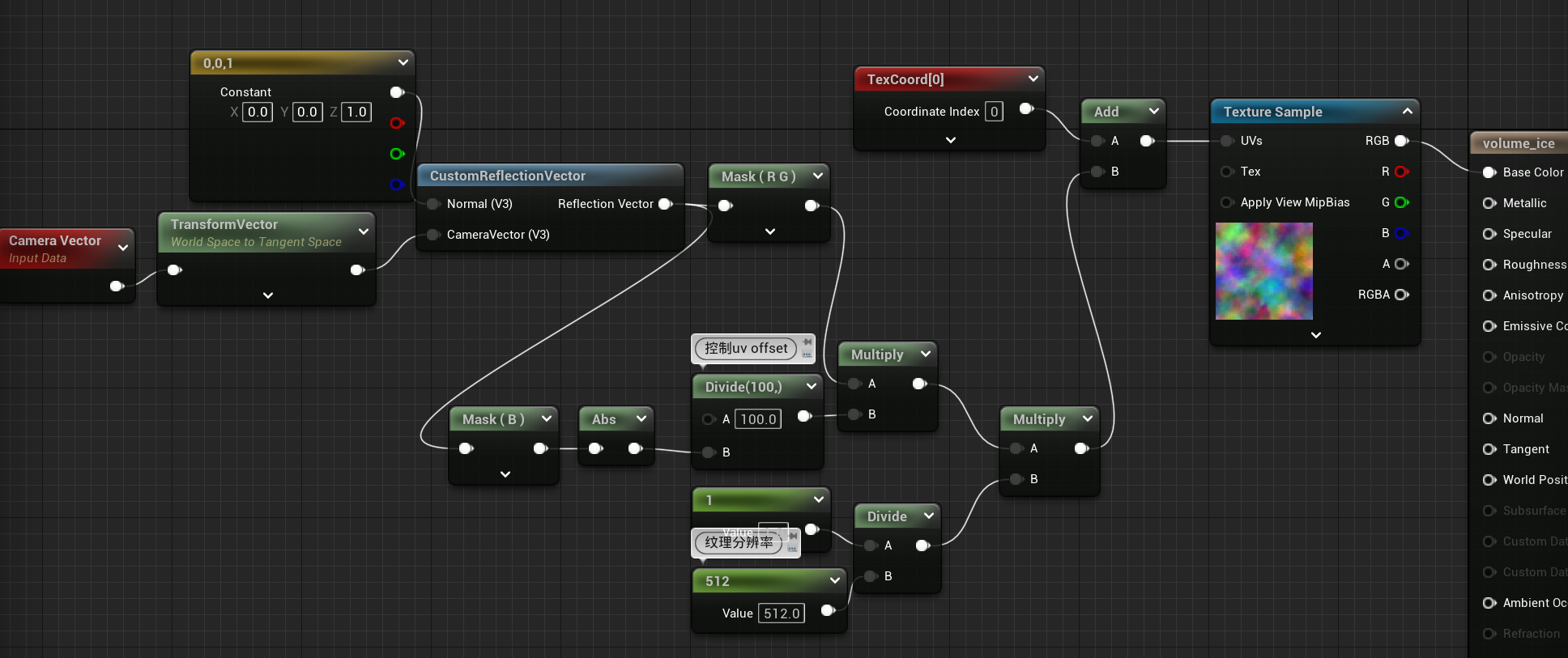This screenshot has width=1568, height=658.
Task: Click the green output pin on the 0,0,1 node
Action: coord(397,154)
